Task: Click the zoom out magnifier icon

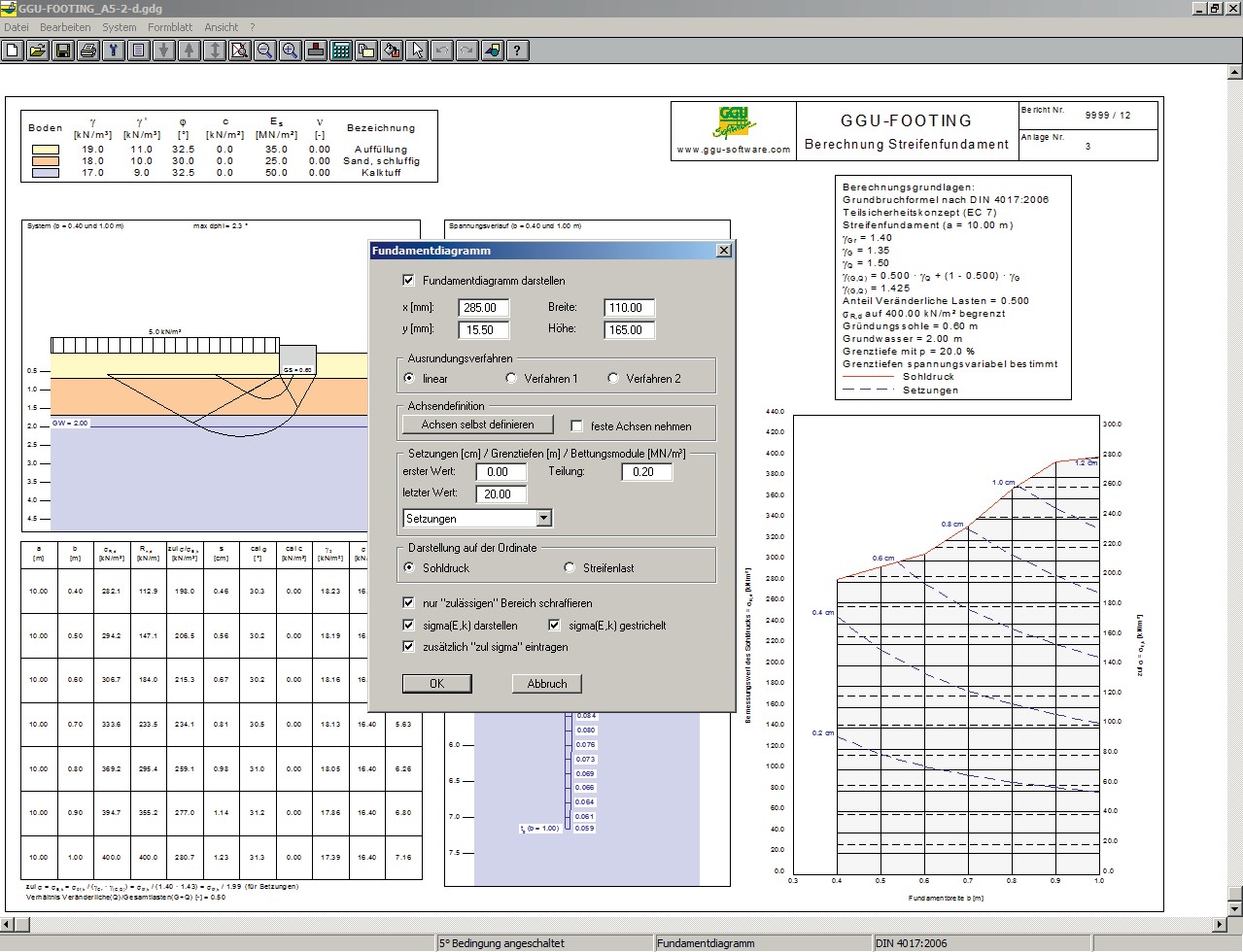Action: click(x=265, y=51)
